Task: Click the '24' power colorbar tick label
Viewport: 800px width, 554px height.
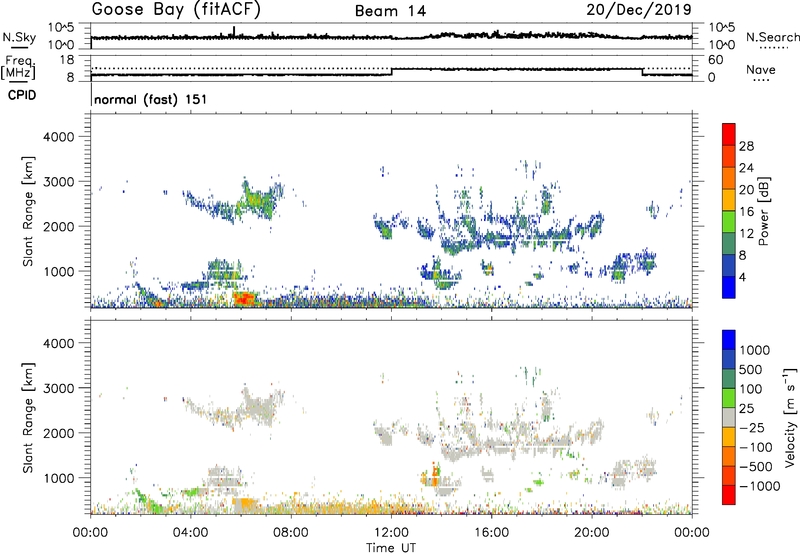Action: pyautogui.click(x=746, y=168)
